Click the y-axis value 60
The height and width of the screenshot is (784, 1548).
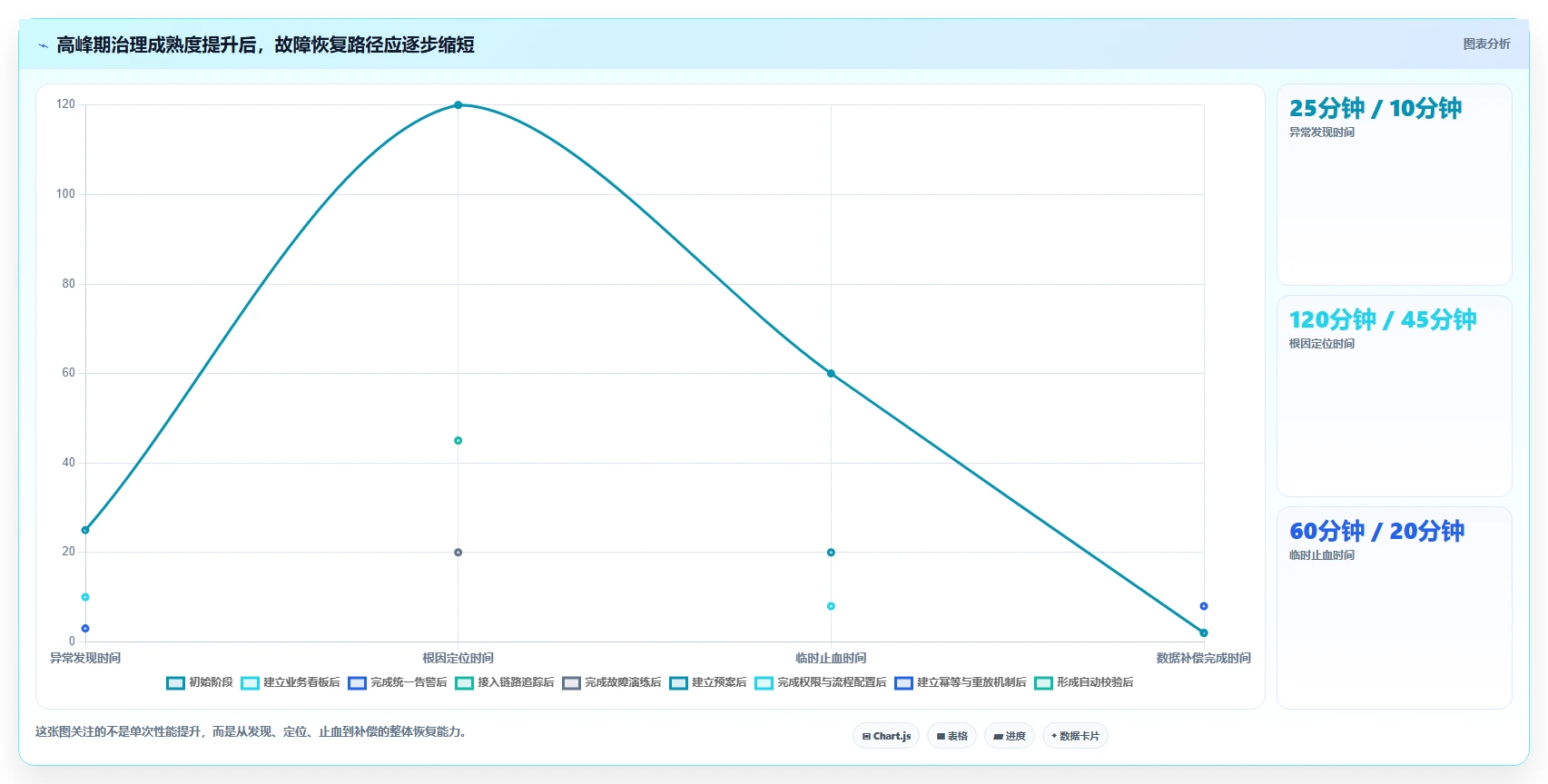point(69,373)
